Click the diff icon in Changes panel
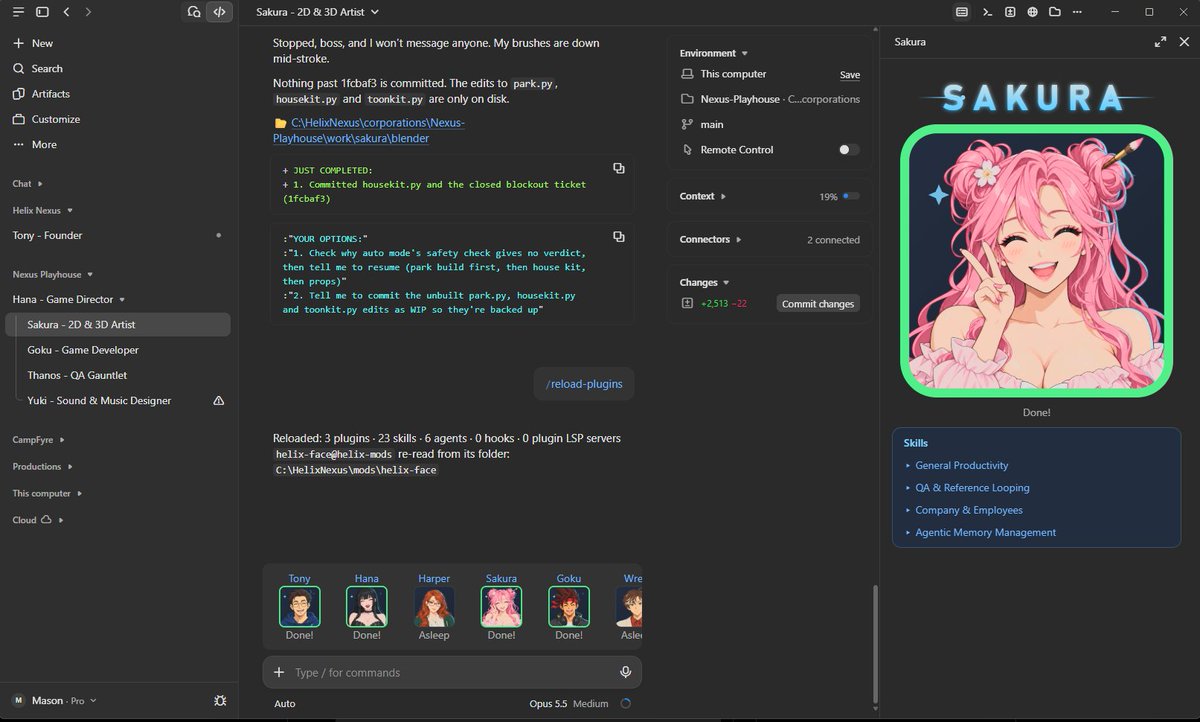The image size is (1200, 722). (687, 303)
